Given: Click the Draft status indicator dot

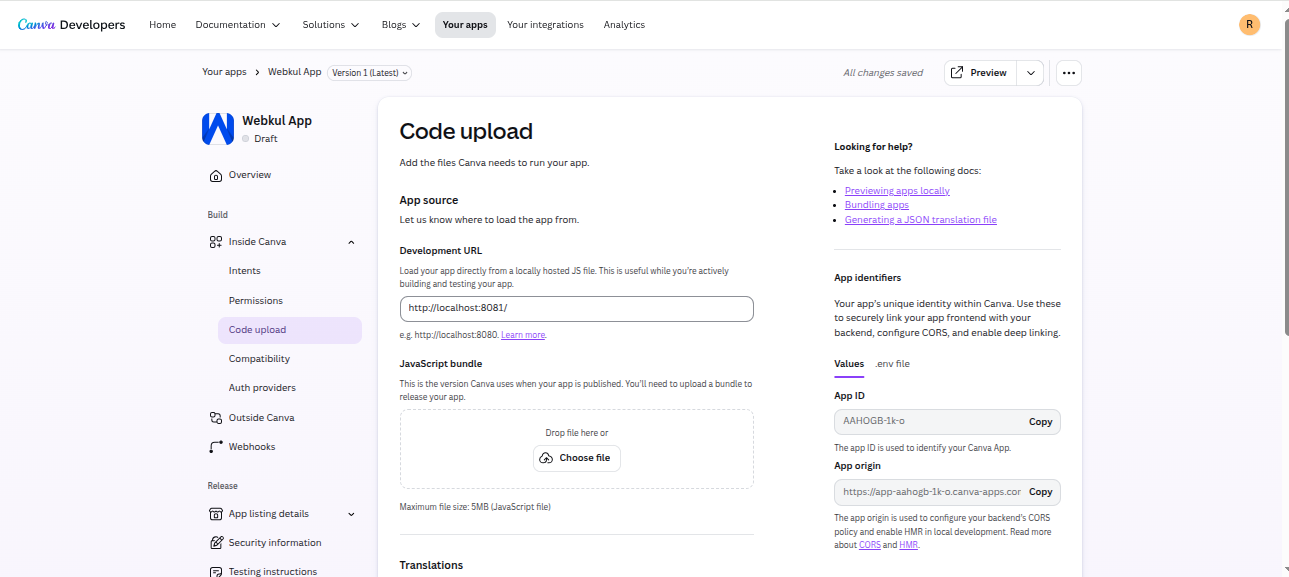Looking at the screenshot, I should point(245,139).
